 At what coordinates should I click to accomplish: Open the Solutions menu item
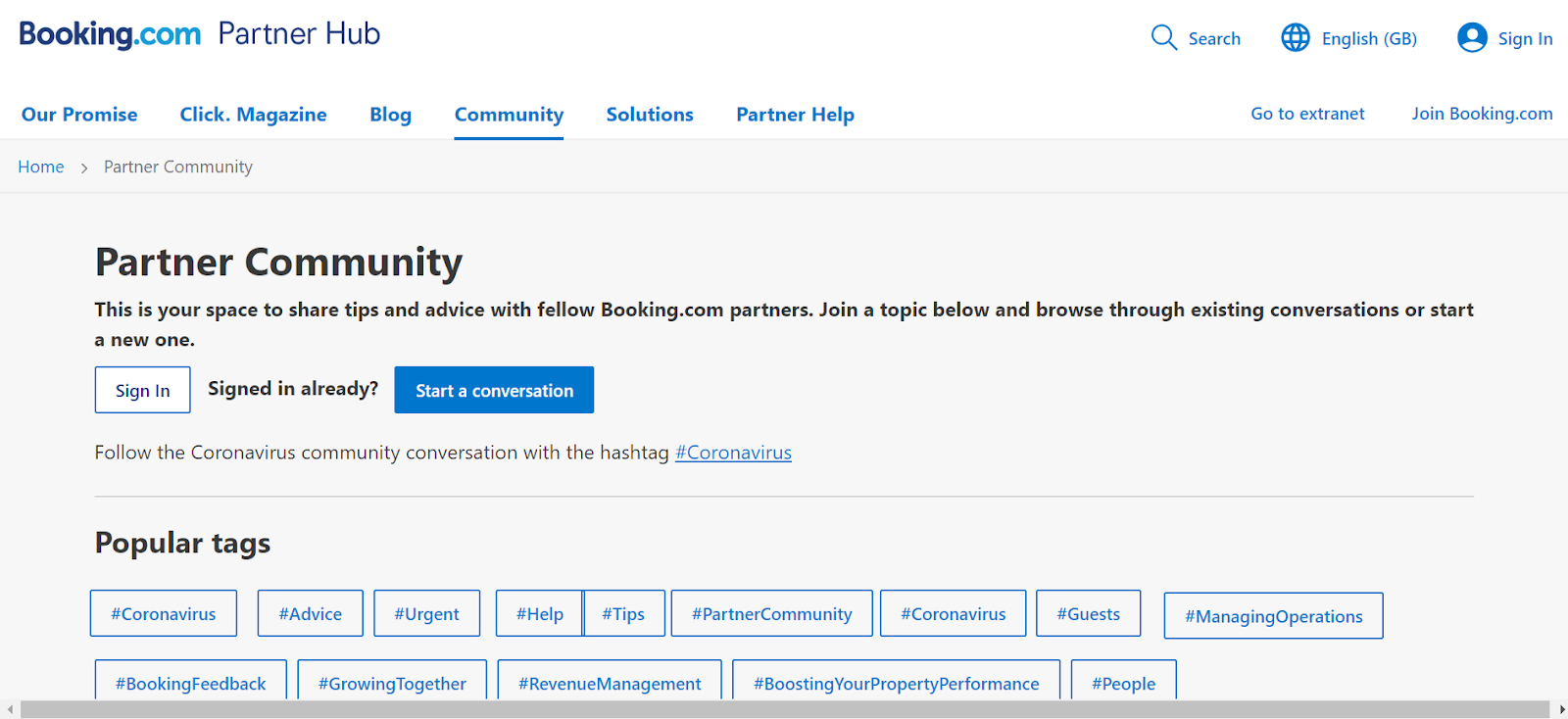[x=650, y=115]
